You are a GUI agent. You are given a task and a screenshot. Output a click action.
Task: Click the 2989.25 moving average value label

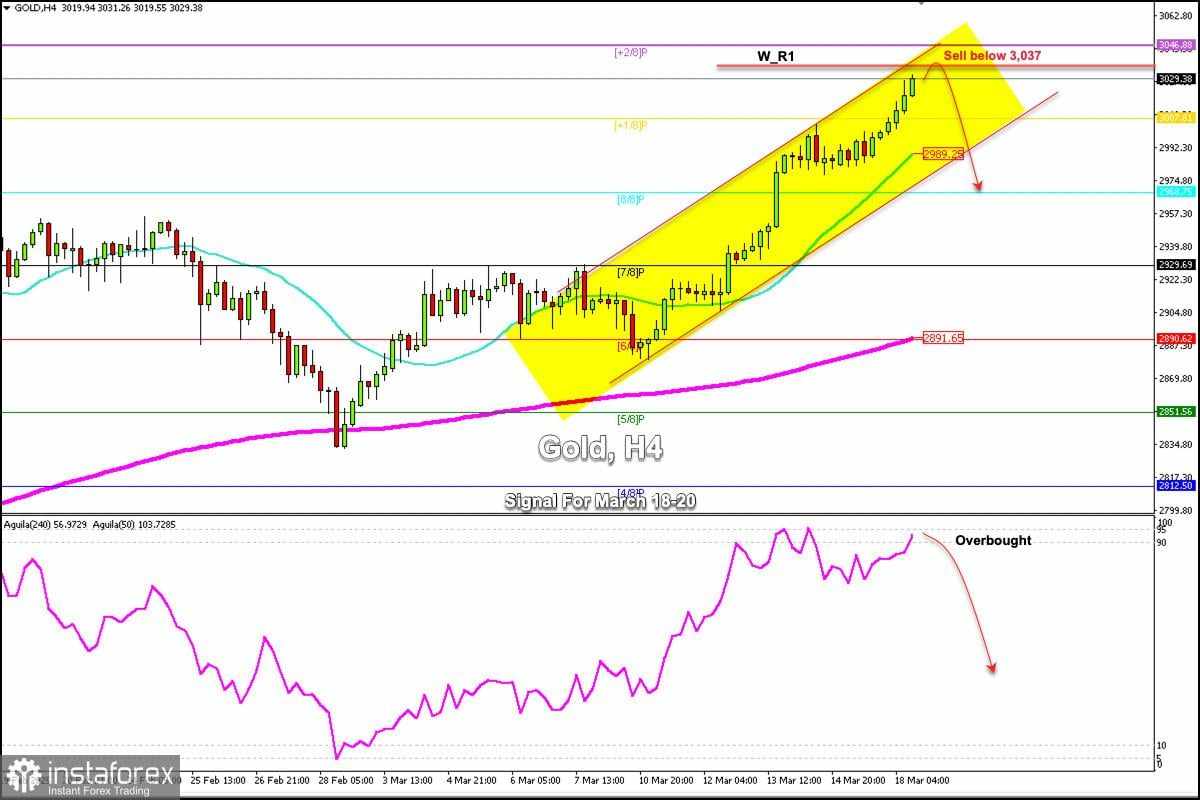[x=943, y=154]
